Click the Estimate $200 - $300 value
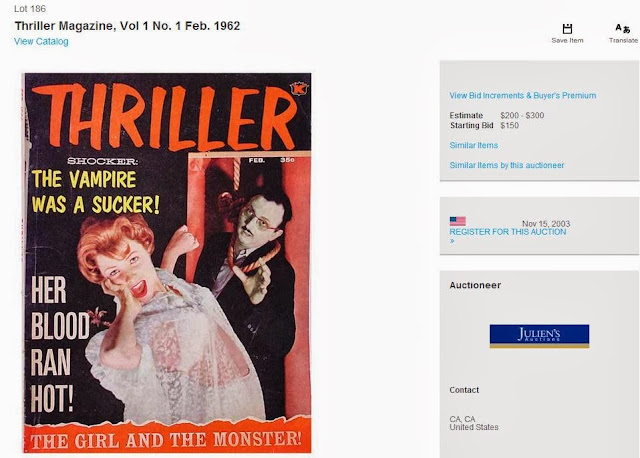 [522, 116]
